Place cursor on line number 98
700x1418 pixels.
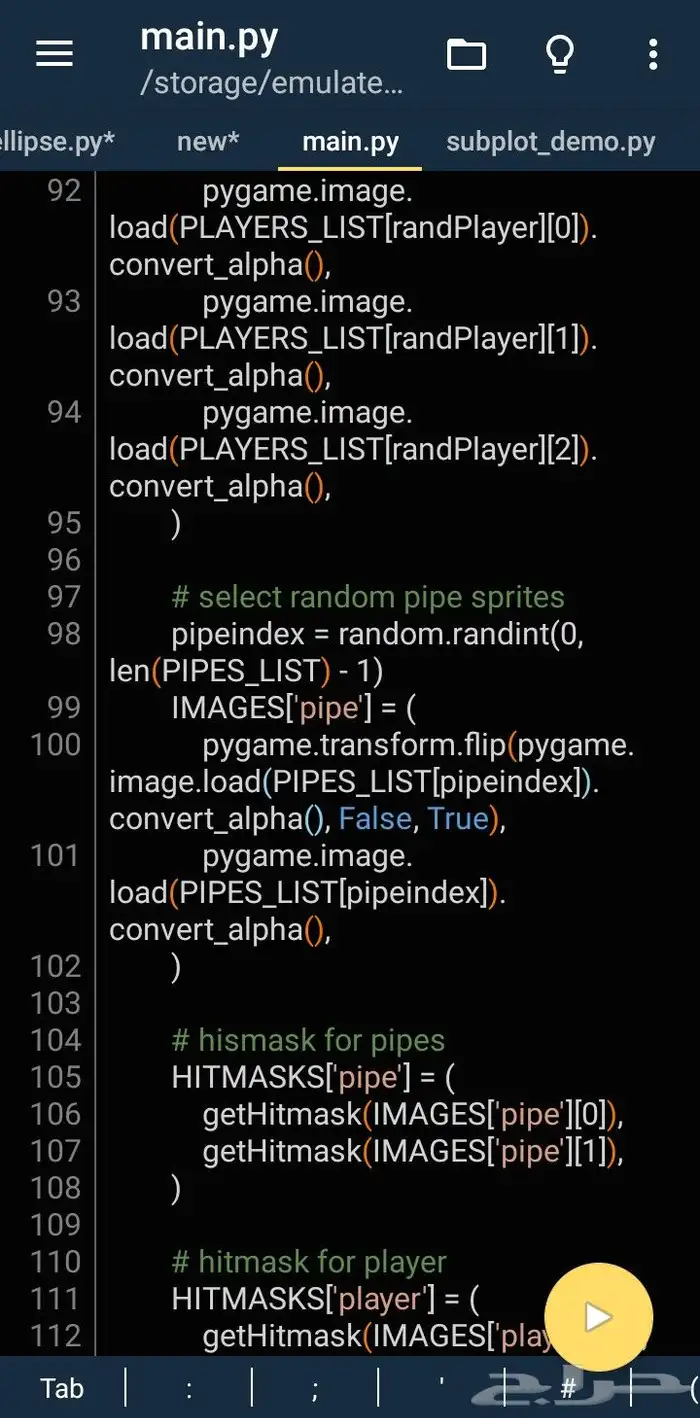click(x=64, y=634)
